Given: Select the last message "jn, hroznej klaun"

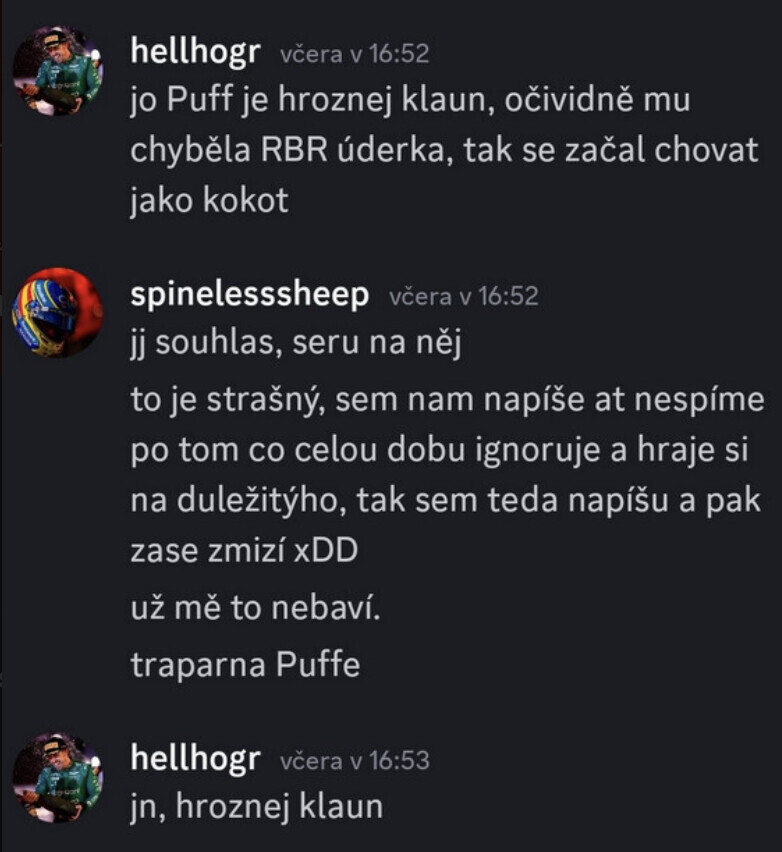Looking at the screenshot, I should click(256, 807).
